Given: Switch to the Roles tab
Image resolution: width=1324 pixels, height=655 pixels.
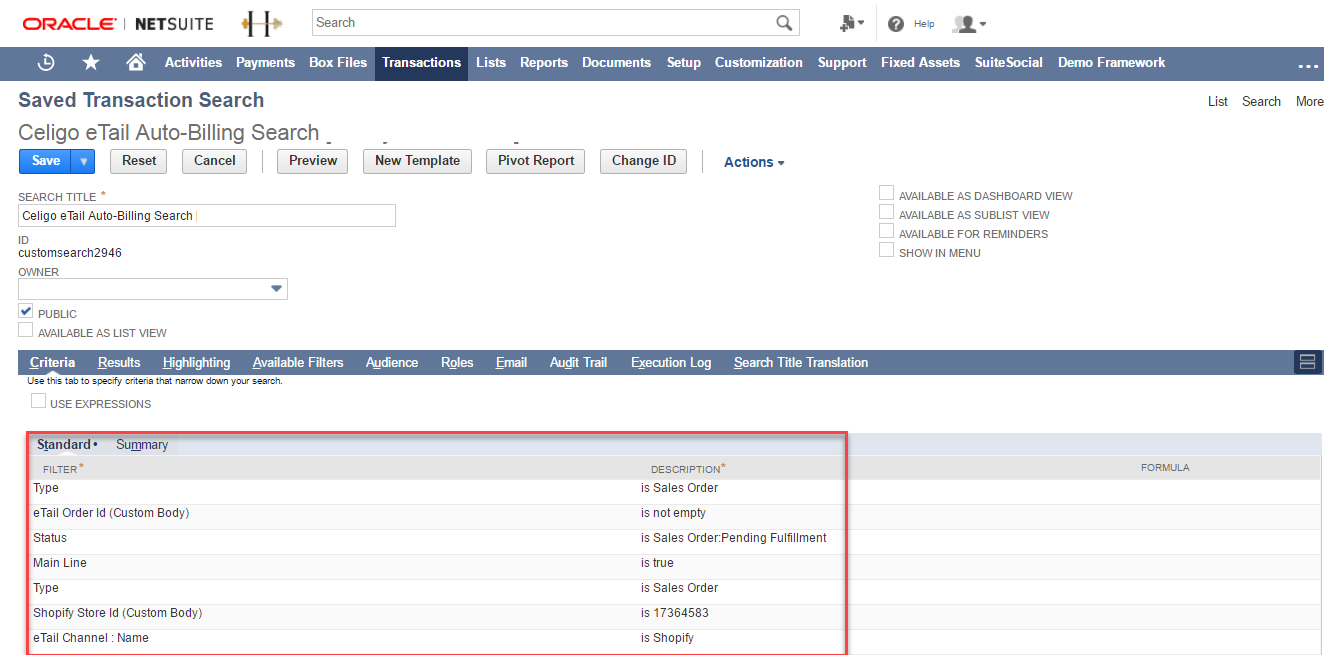Looking at the screenshot, I should (457, 362).
